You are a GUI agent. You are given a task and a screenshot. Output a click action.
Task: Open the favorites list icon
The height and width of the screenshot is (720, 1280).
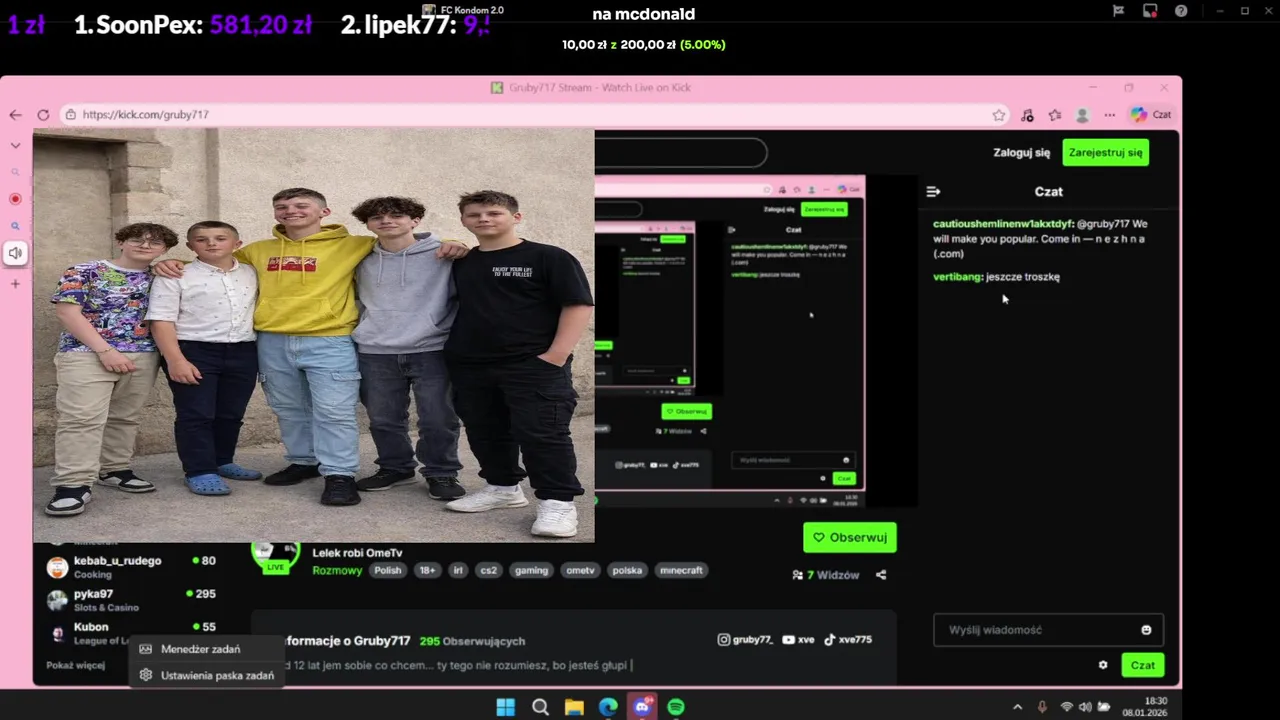point(1054,115)
